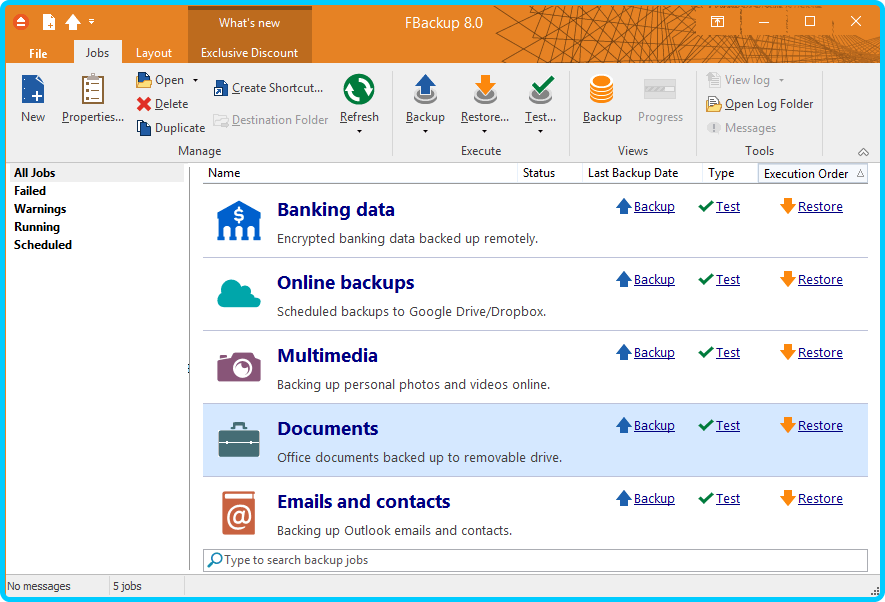Expand the Execute Backup dropdown
The image size is (885, 602).
pyautogui.click(x=425, y=131)
